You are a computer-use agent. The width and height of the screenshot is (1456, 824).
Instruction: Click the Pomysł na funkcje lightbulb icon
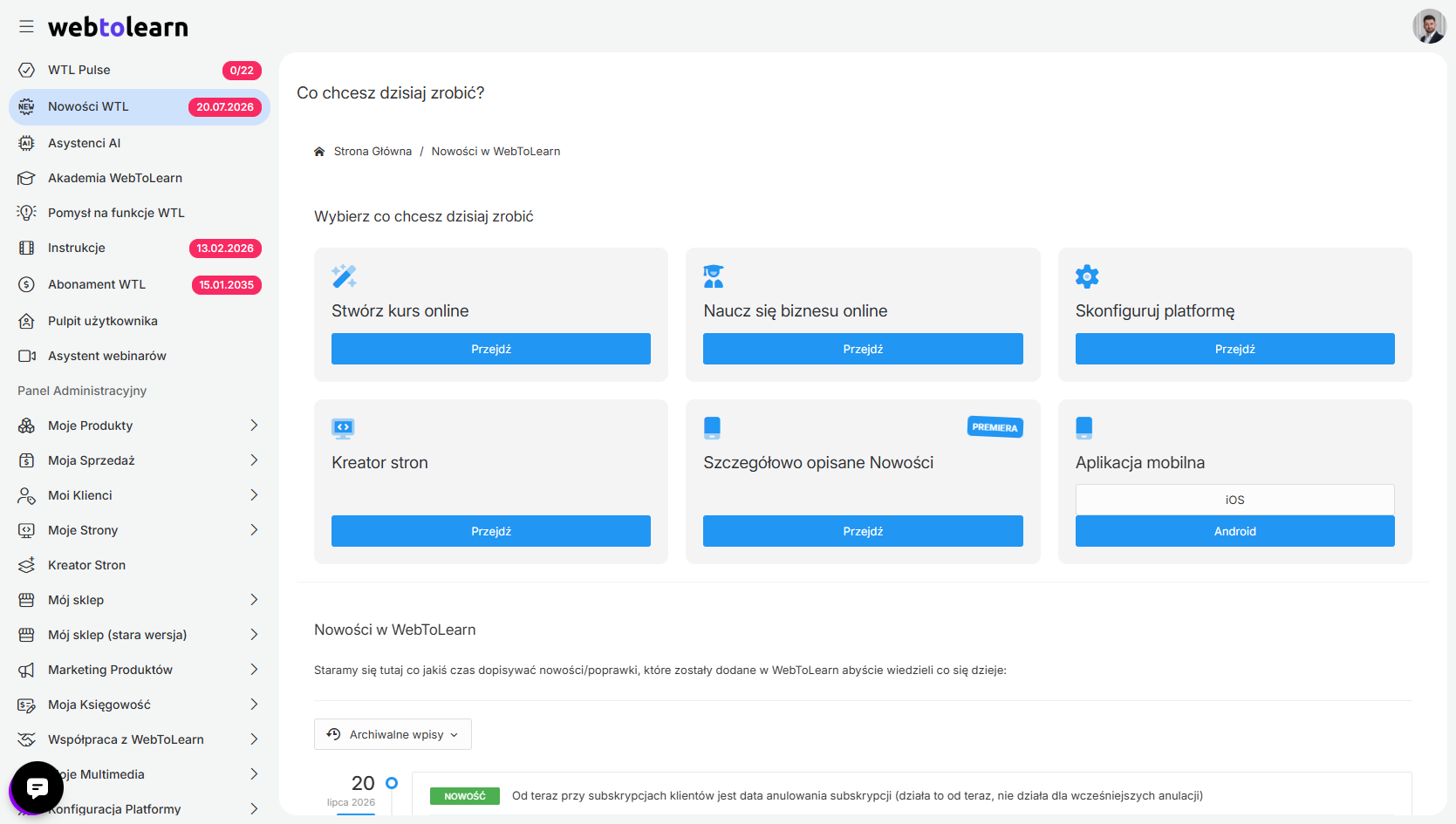click(26, 213)
